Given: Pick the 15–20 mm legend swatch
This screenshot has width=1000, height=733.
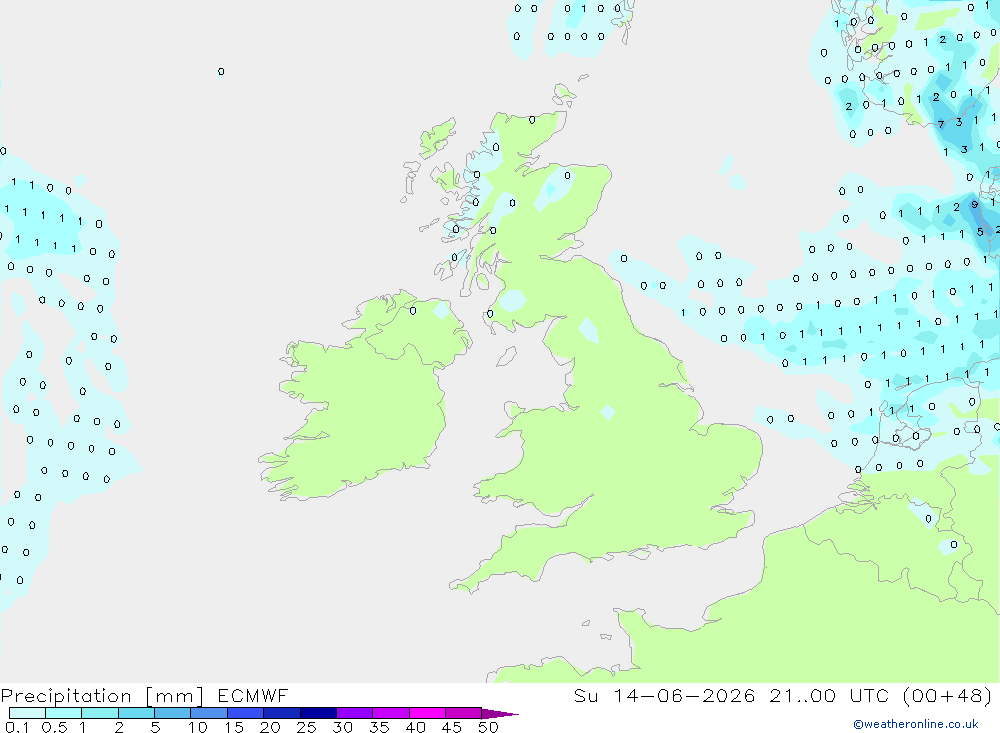Looking at the screenshot, I should (x=246, y=713).
